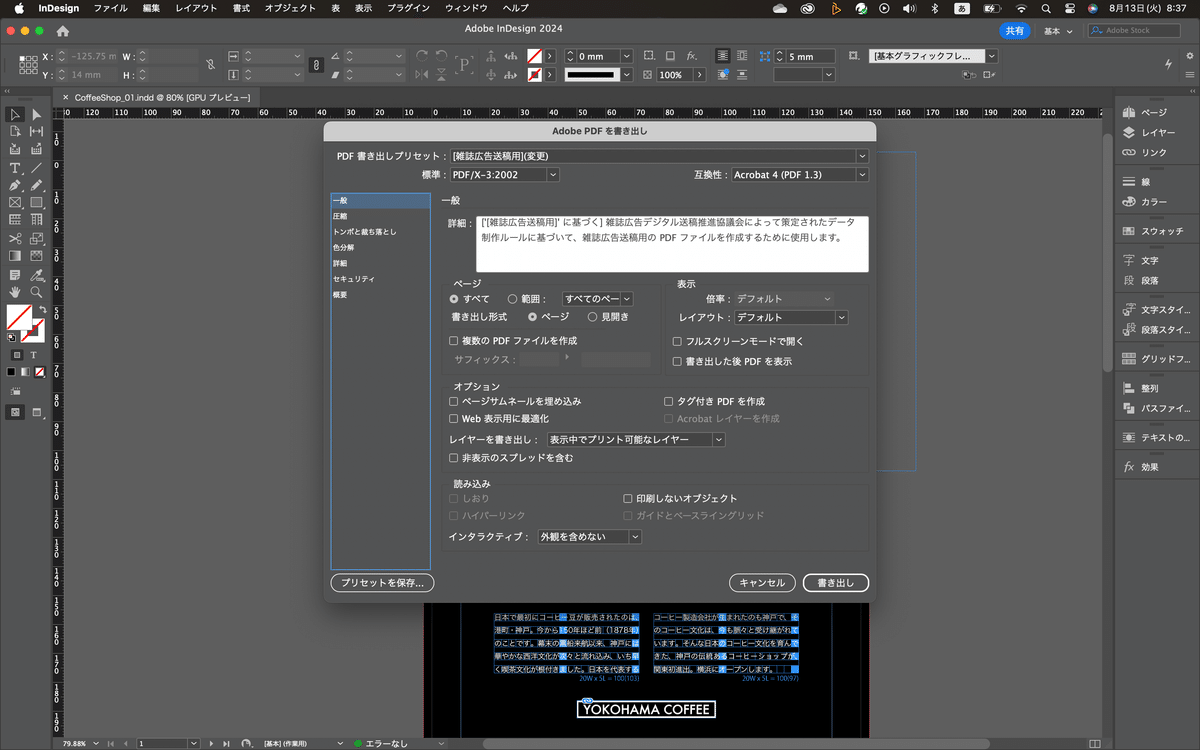The height and width of the screenshot is (750, 1200).
Task: Enable '印刷しないオブジェクト' checkbox
Action: (x=627, y=498)
